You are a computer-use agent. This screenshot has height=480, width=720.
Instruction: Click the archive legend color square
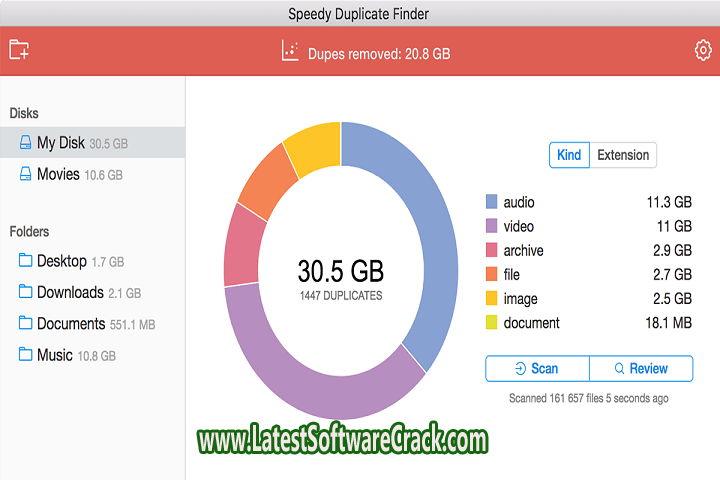tap(491, 250)
